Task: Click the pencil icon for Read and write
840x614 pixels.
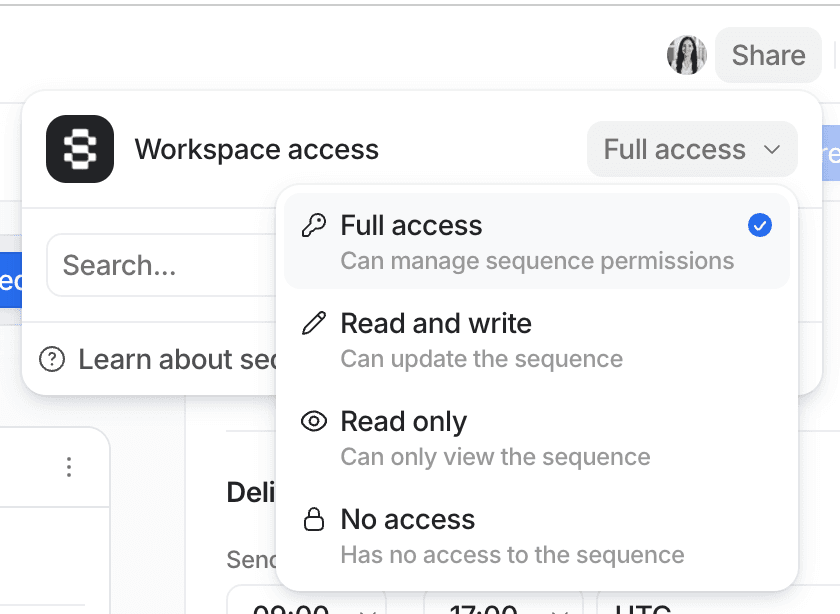Action: click(314, 324)
